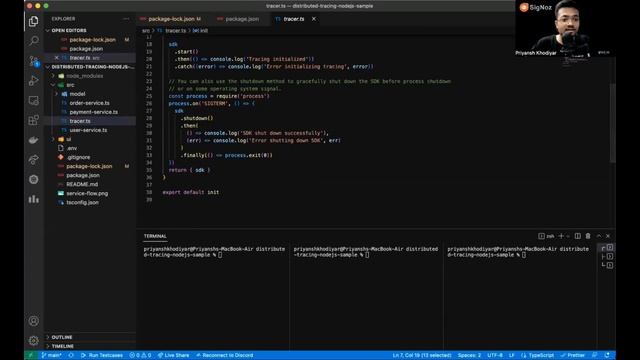
Task: Open the Manage gear icon
Action: pos(34,340)
